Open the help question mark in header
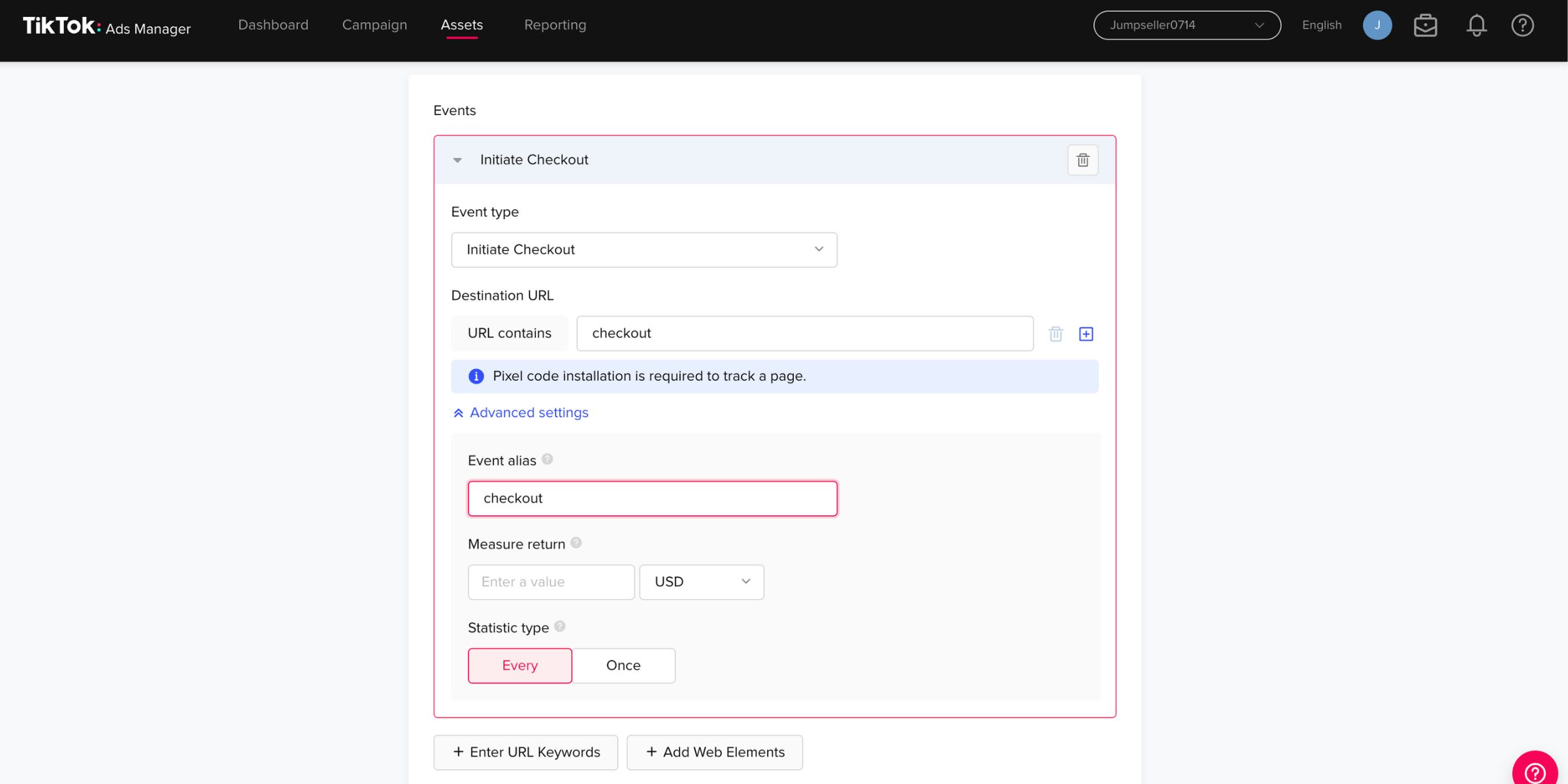Screen dimensions: 1568x784 pos(1523,25)
